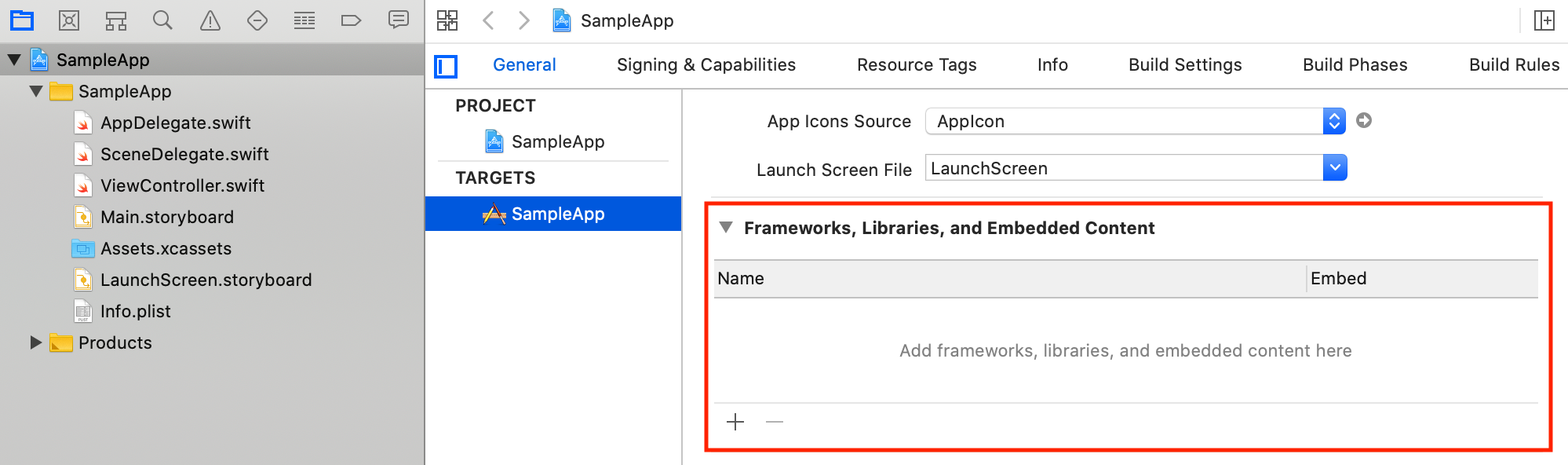Collapse the SampleApp project root triangle
The height and width of the screenshot is (465, 1568).
tap(14, 60)
